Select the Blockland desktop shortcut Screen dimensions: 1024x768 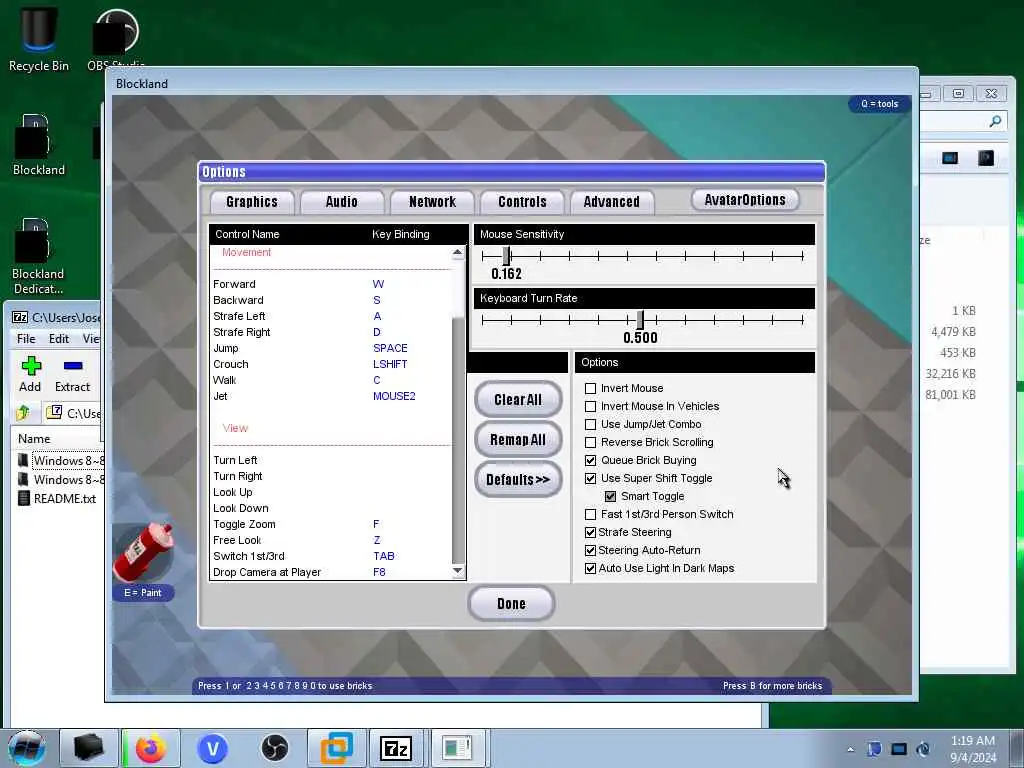tap(39, 145)
